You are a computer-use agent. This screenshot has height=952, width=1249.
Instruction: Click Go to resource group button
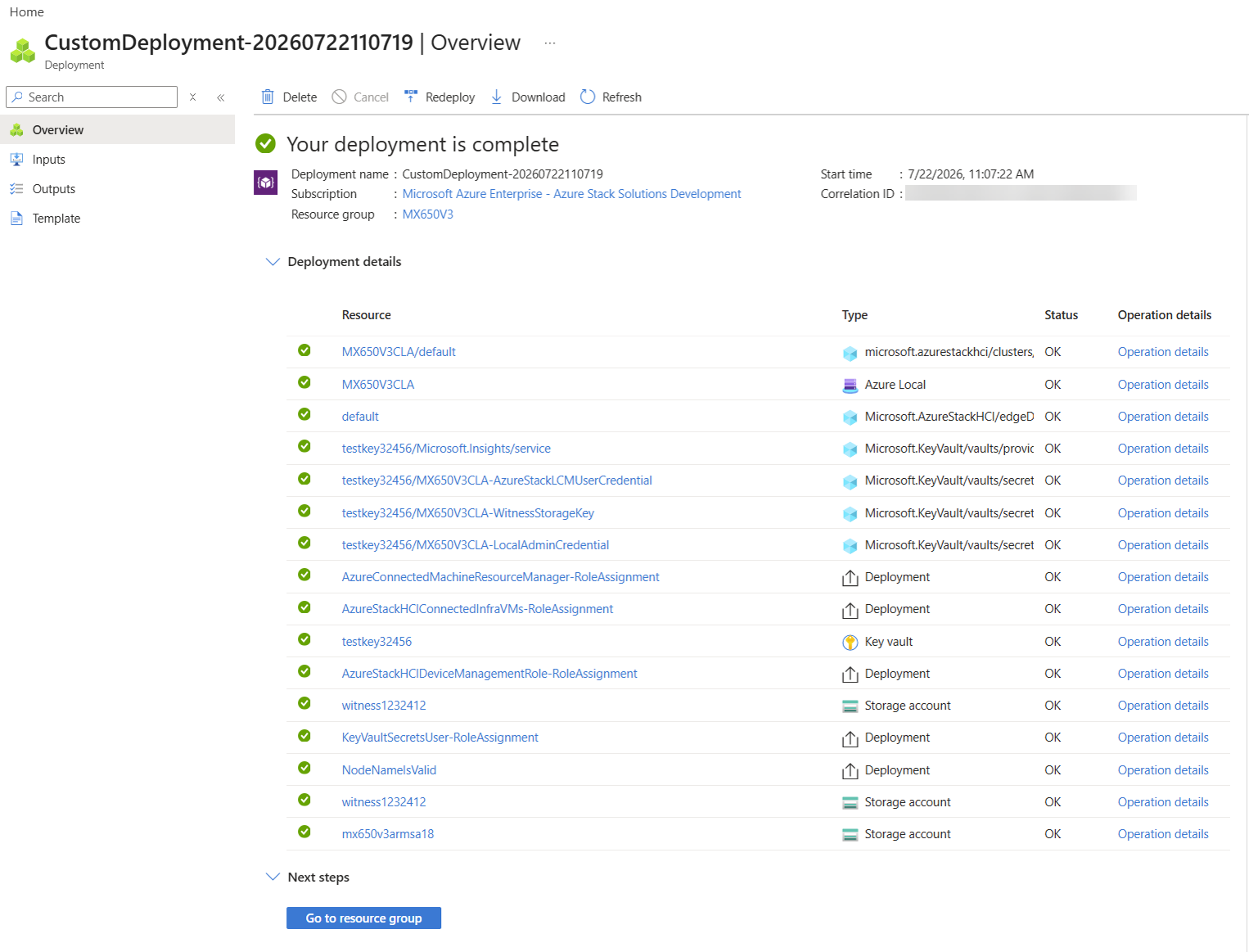363,918
